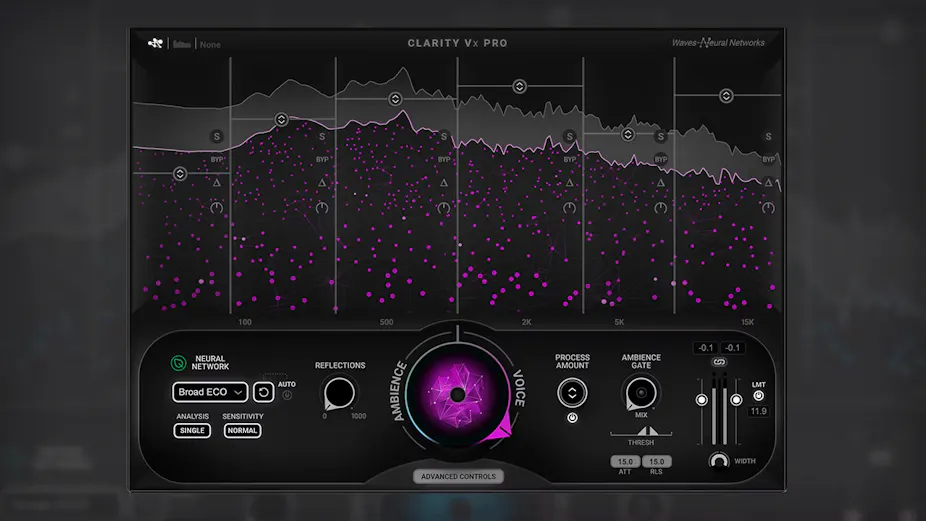926x521 pixels.
Task: Click the delta icon of the band below 100 Hz
Action: point(217,183)
